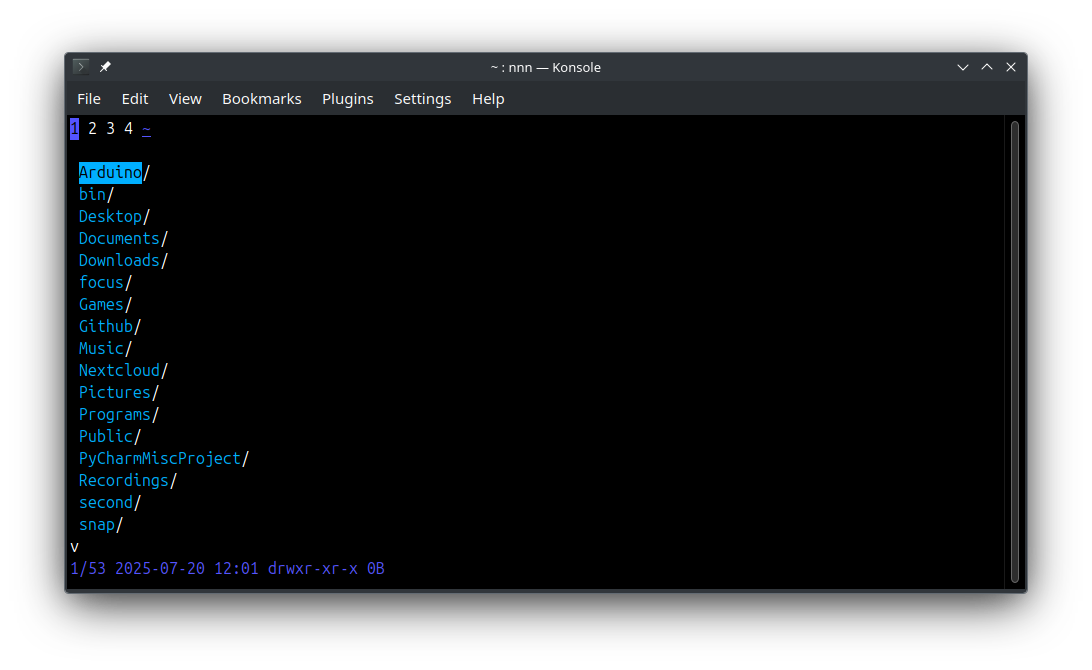1092x670 pixels.
Task: Open the Help menu
Action: [488, 99]
